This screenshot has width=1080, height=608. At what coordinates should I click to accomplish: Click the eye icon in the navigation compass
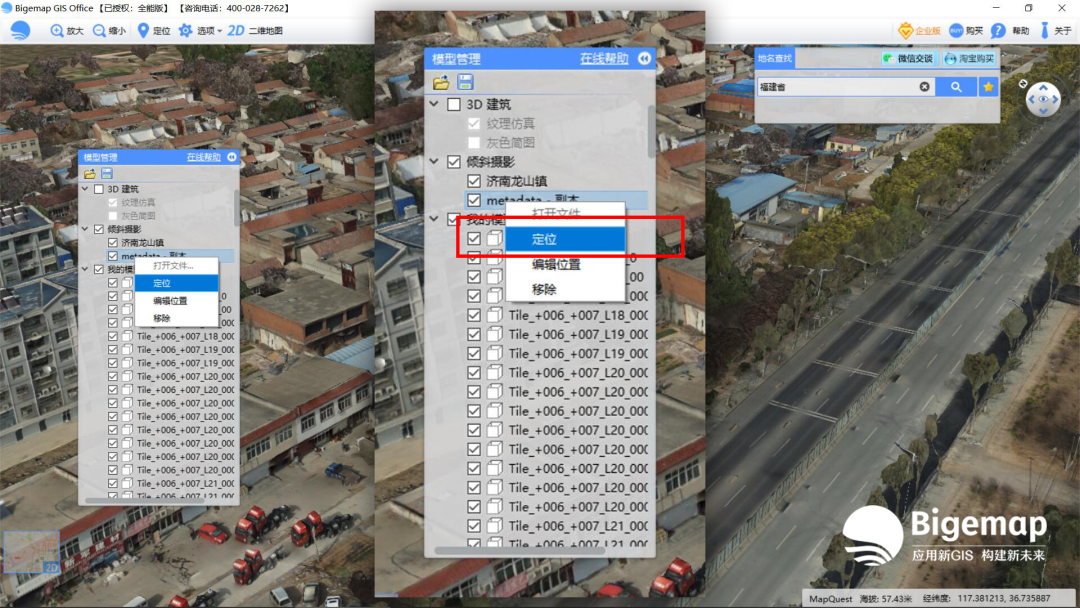(1043, 100)
